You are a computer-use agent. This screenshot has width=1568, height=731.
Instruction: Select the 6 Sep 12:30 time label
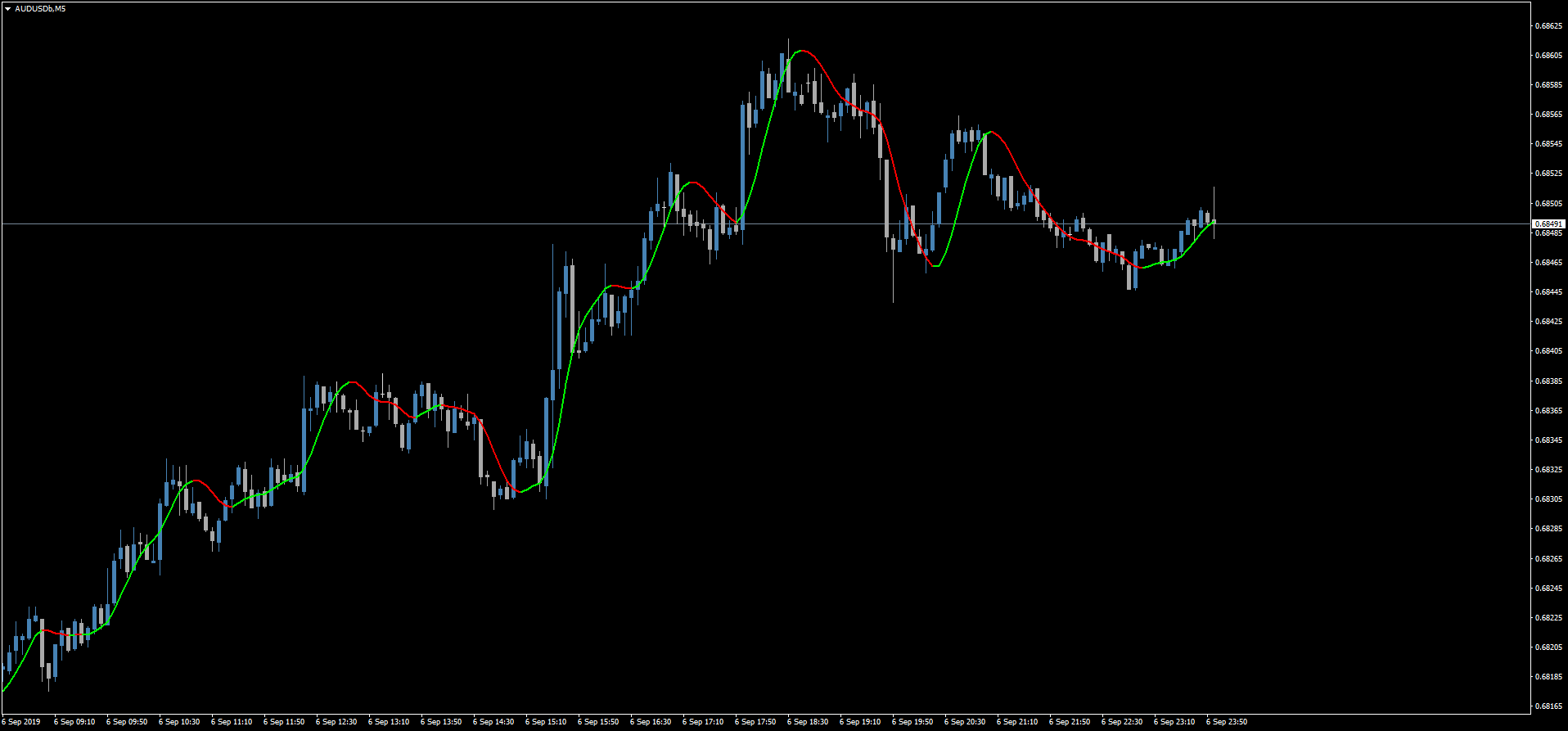click(336, 722)
